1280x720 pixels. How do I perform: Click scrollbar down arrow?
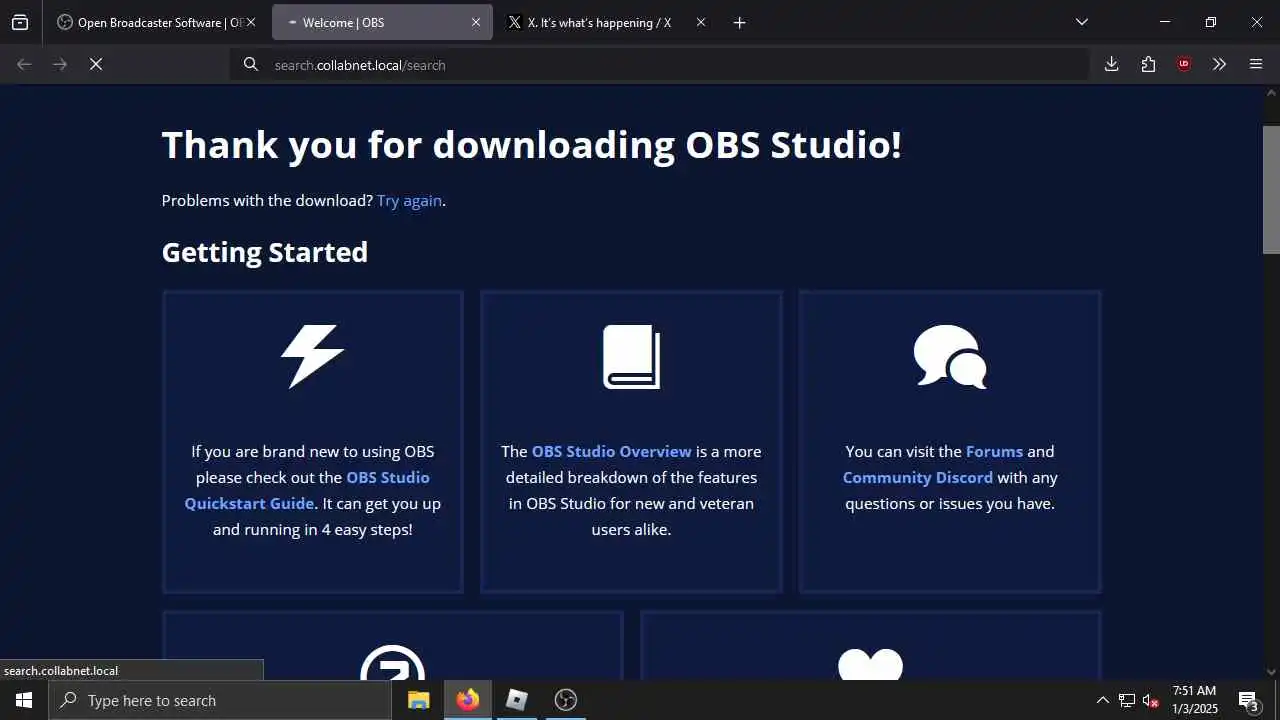click(x=1271, y=672)
